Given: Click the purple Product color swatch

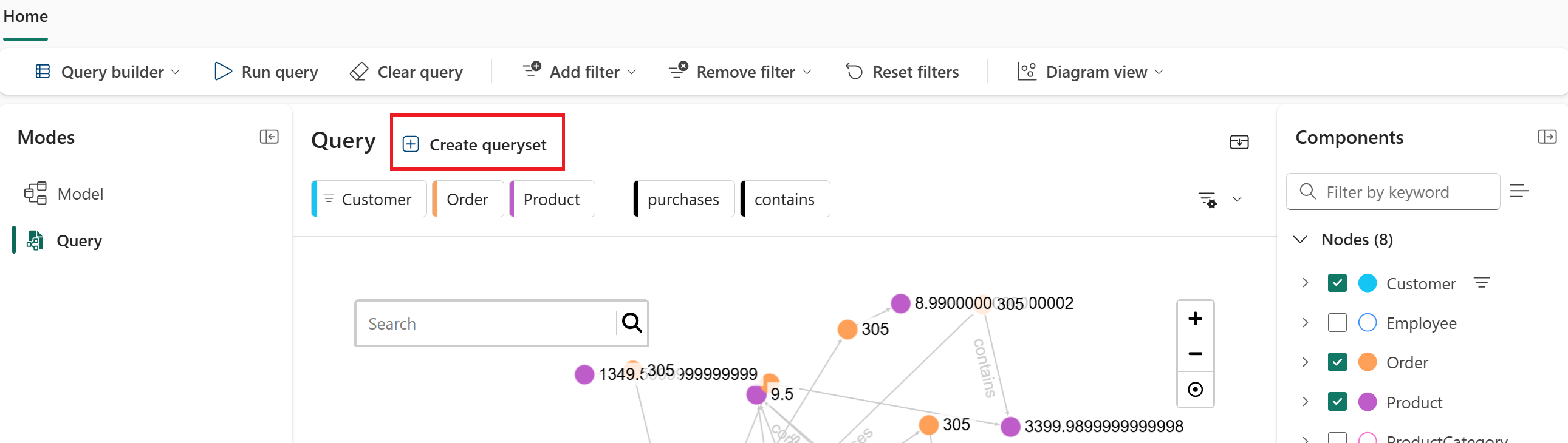Looking at the screenshot, I should click(x=1367, y=402).
